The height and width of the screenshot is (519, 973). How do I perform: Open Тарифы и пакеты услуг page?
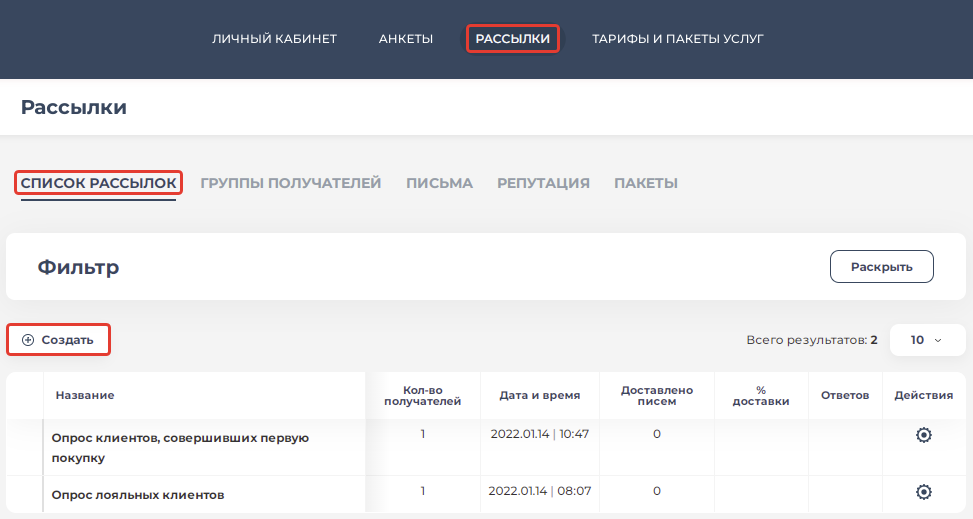pos(678,38)
